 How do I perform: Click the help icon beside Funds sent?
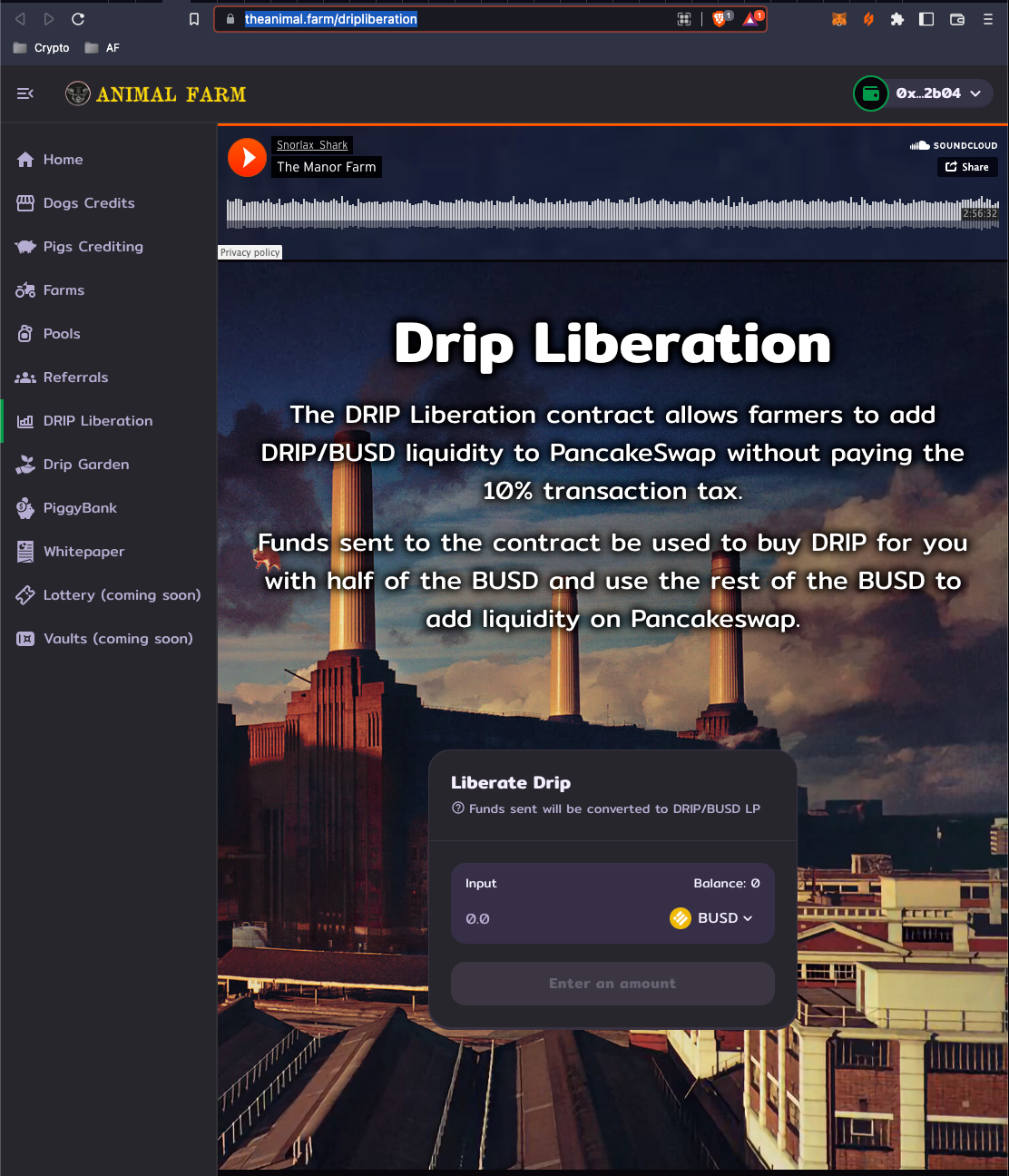(x=458, y=808)
